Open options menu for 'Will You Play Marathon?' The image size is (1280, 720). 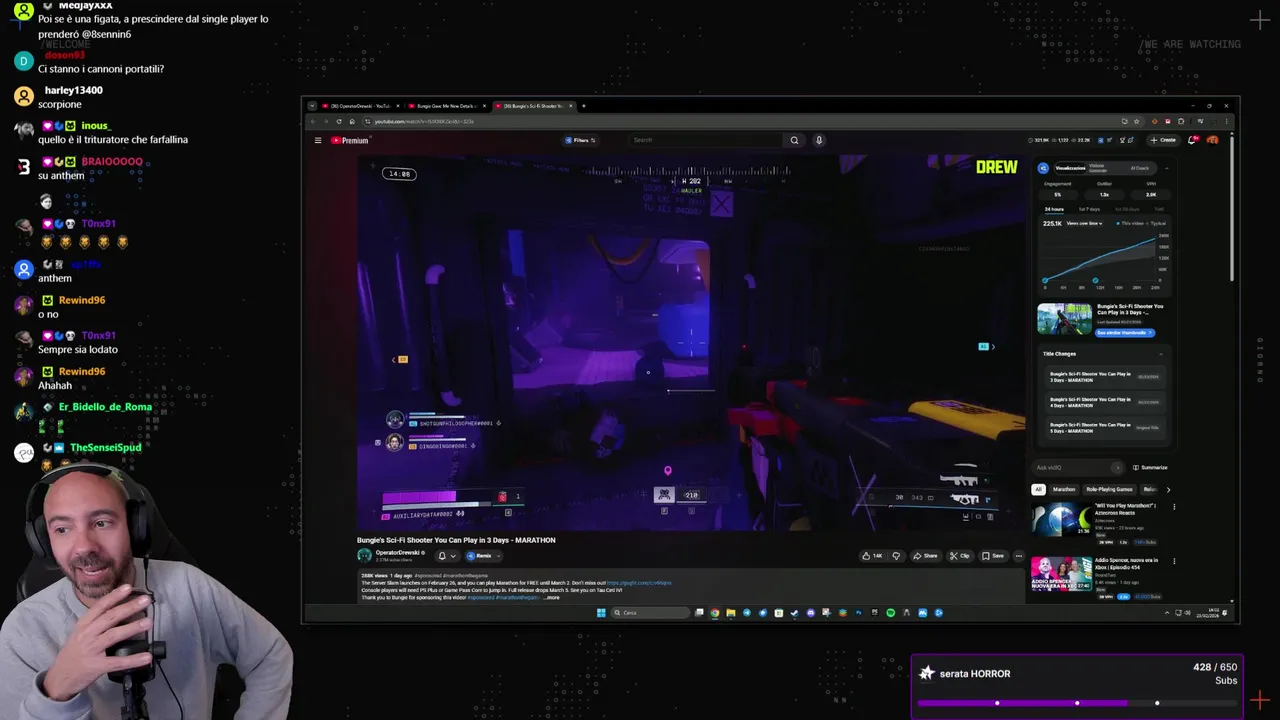(x=1174, y=507)
